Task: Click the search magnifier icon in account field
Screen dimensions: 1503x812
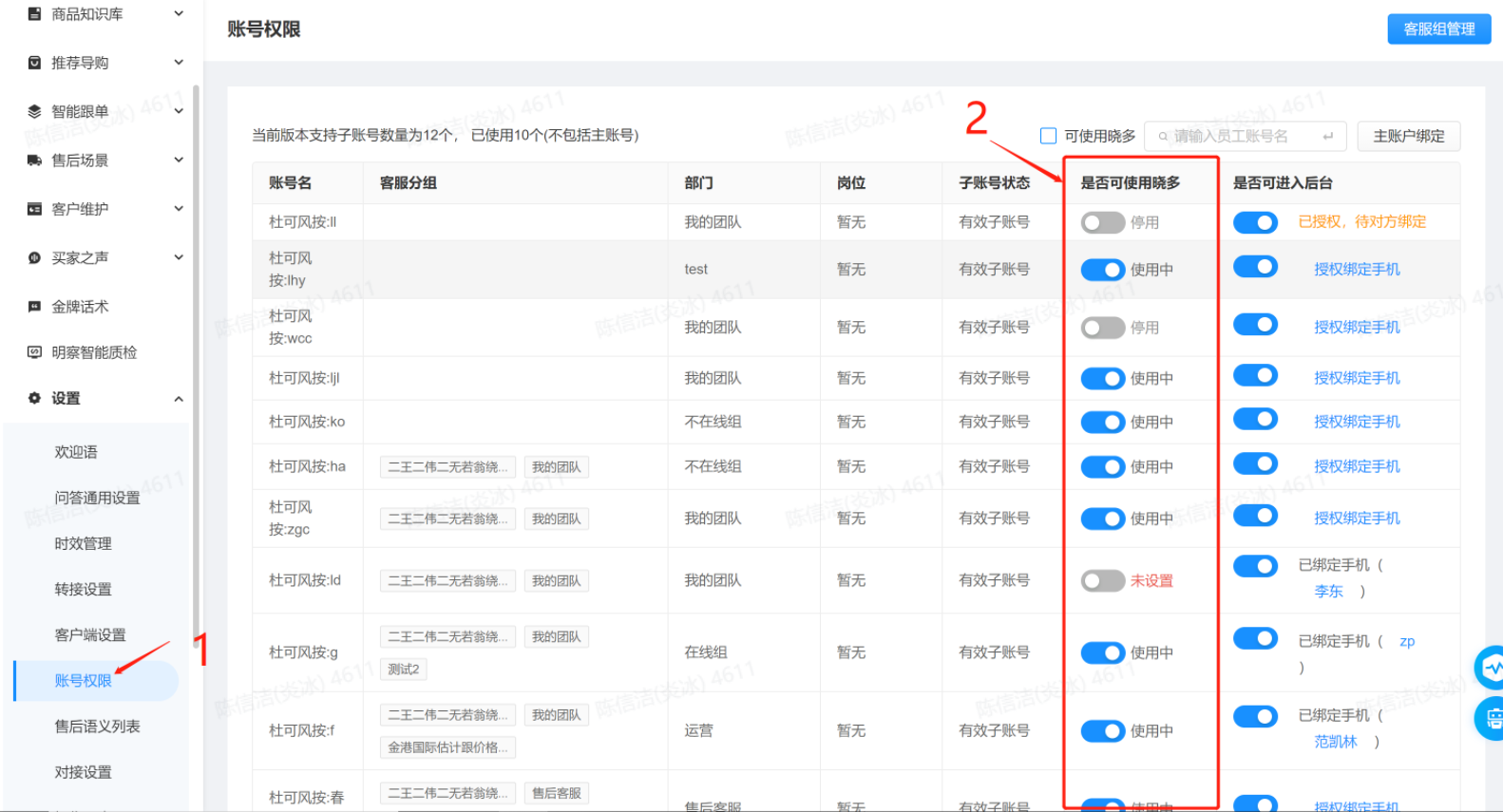Action: (x=1163, y=137)
